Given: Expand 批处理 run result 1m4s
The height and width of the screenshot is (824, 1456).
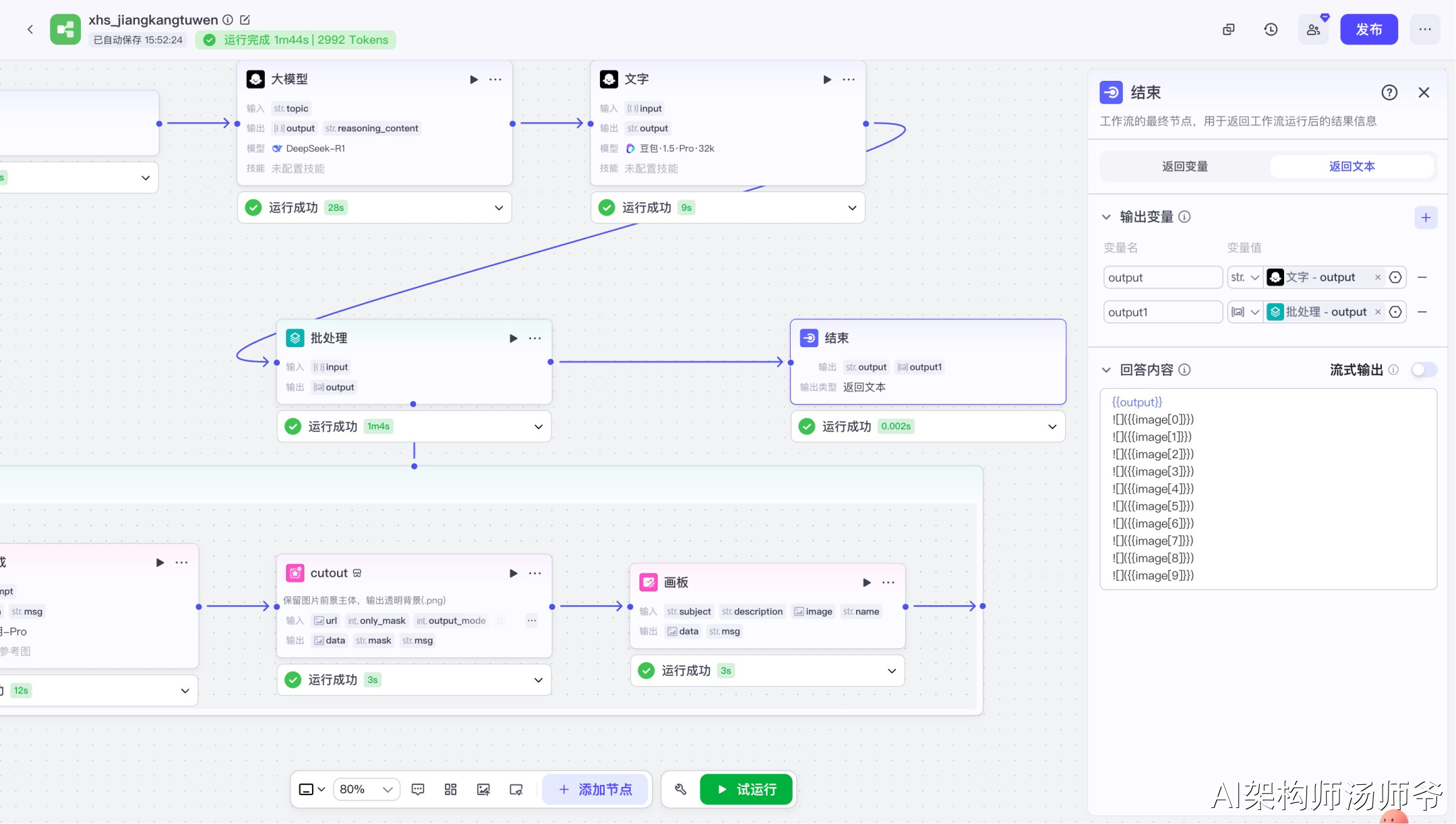Looking at the screenshot, I should [x=539, y=426].
